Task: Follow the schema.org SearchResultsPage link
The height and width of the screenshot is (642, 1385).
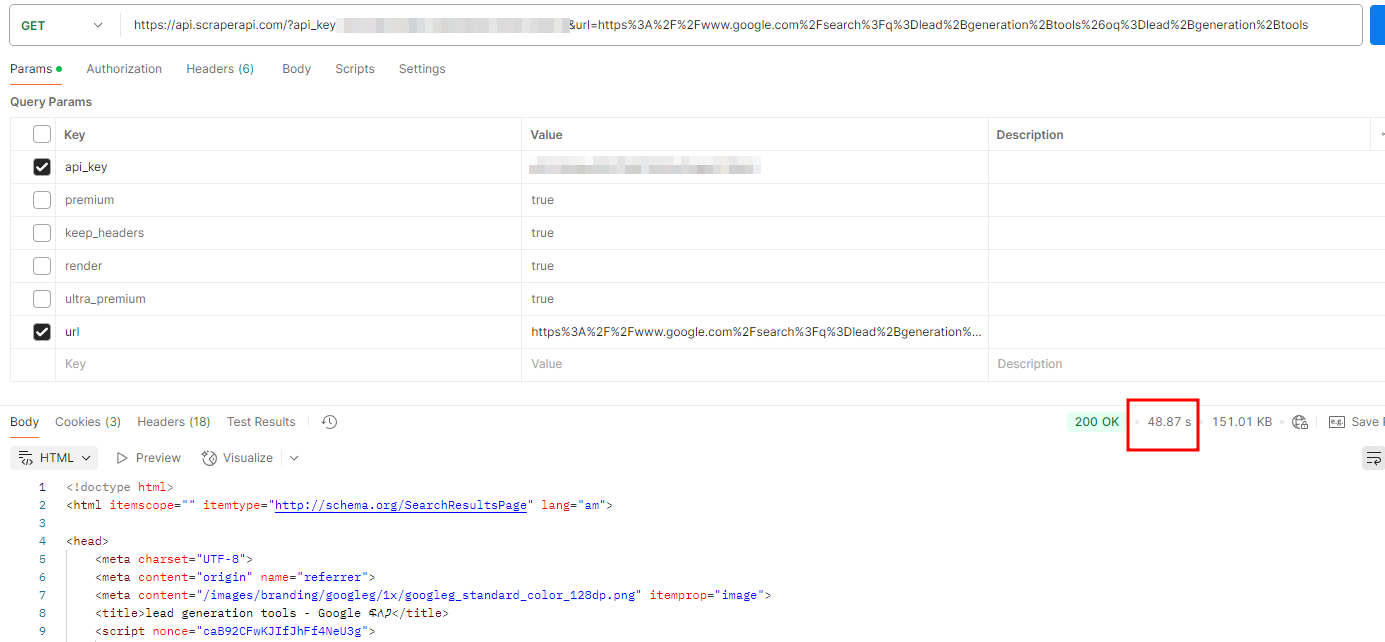Action: pyautogui.click(x=400, y=505)
